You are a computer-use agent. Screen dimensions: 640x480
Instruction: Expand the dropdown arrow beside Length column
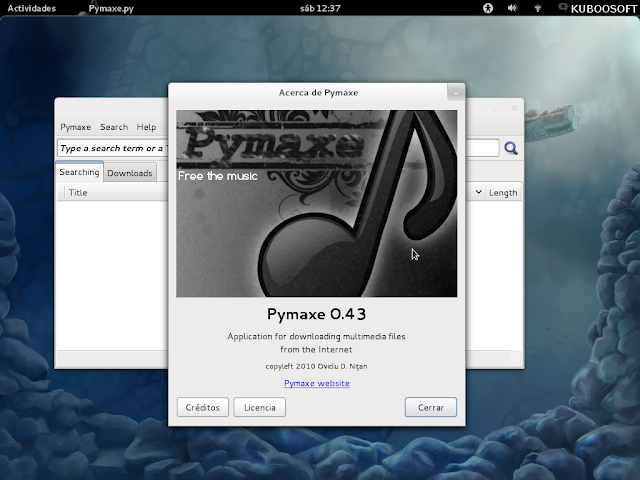click(x=478, y=192)
